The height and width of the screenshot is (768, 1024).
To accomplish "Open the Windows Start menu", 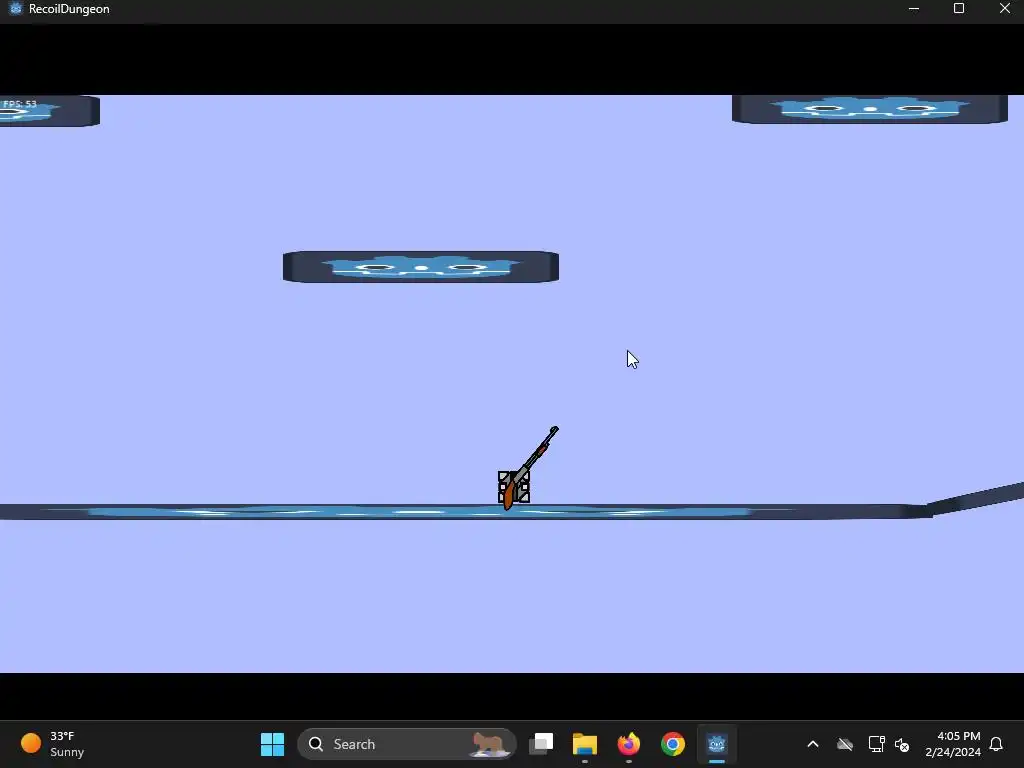I will tap(272, 744).
